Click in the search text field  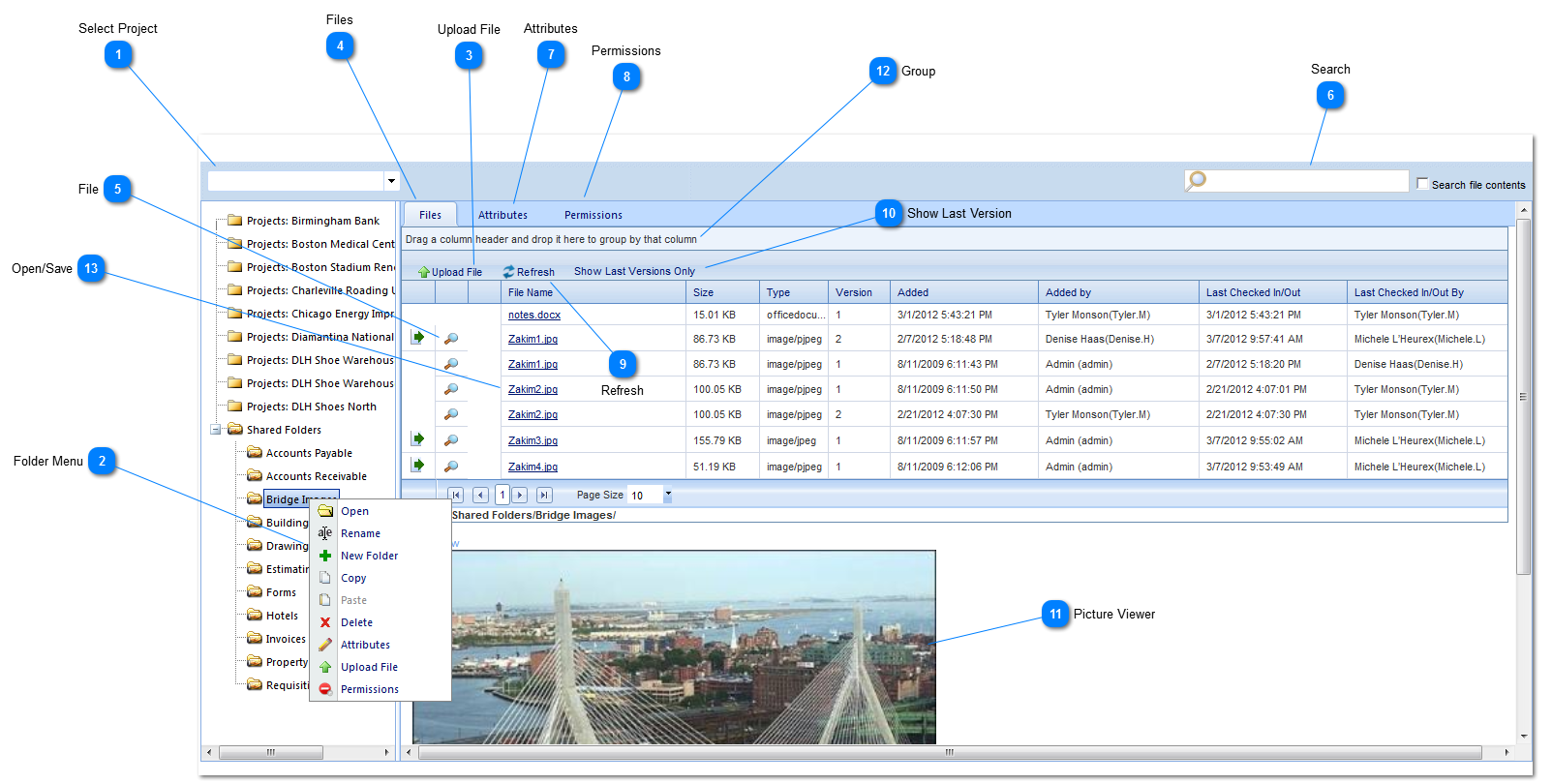point(1307,181)
